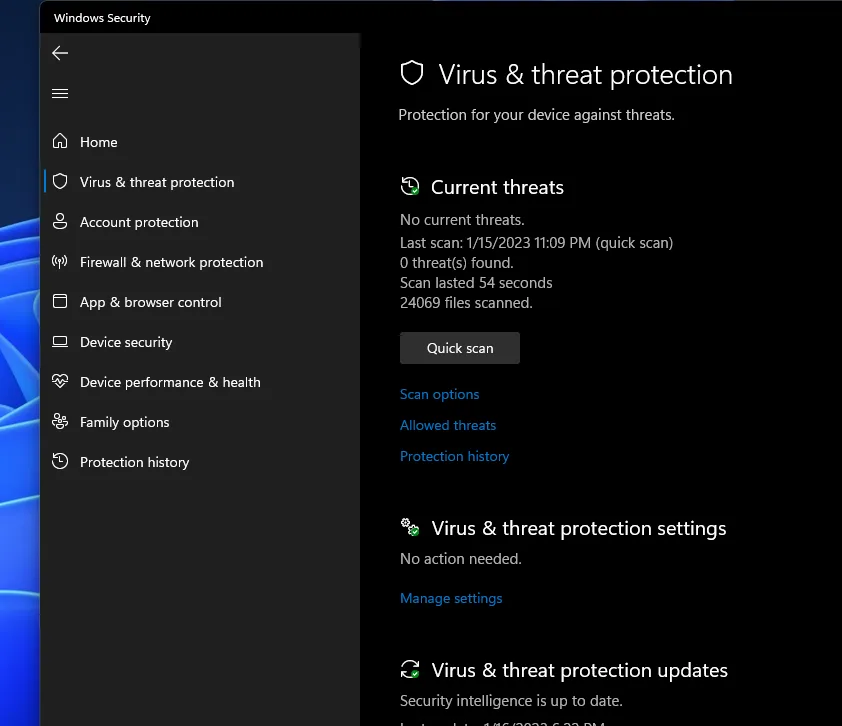Screen dimensions: 842x726
Task: Click the Home house icon
Action: (x=60, y=142)
